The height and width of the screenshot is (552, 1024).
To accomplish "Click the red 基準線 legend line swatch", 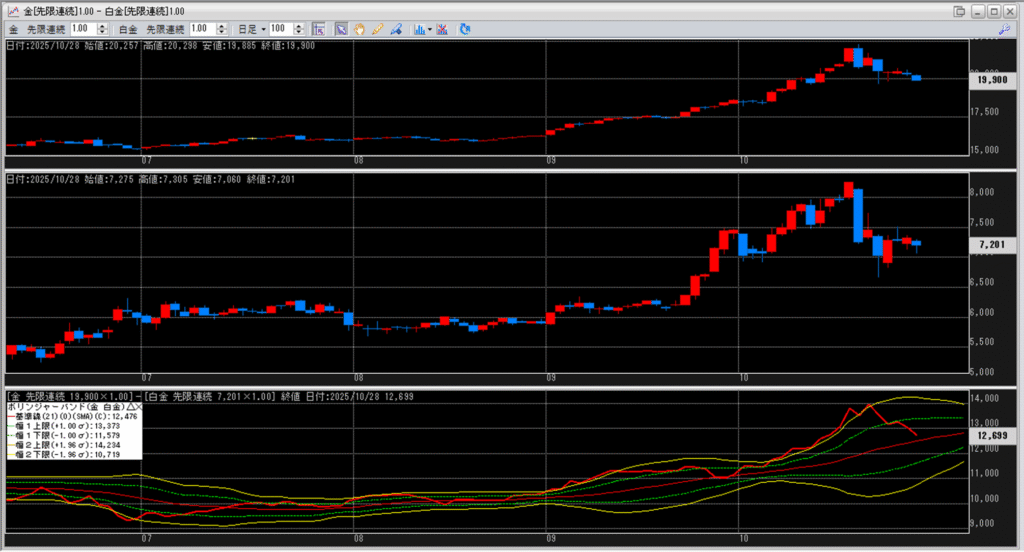I will (11, 417).
